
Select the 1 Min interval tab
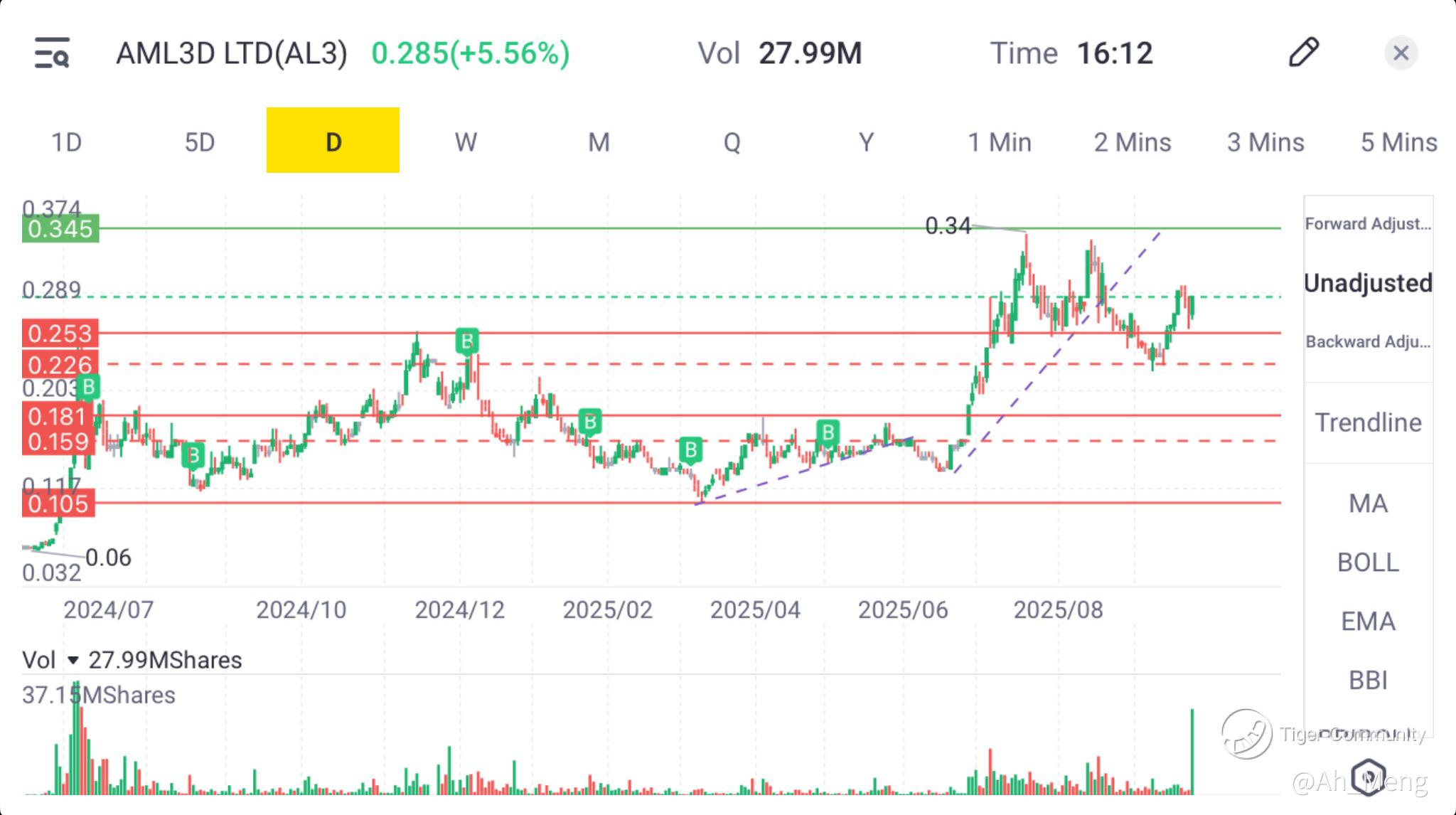tap(999, 142)
